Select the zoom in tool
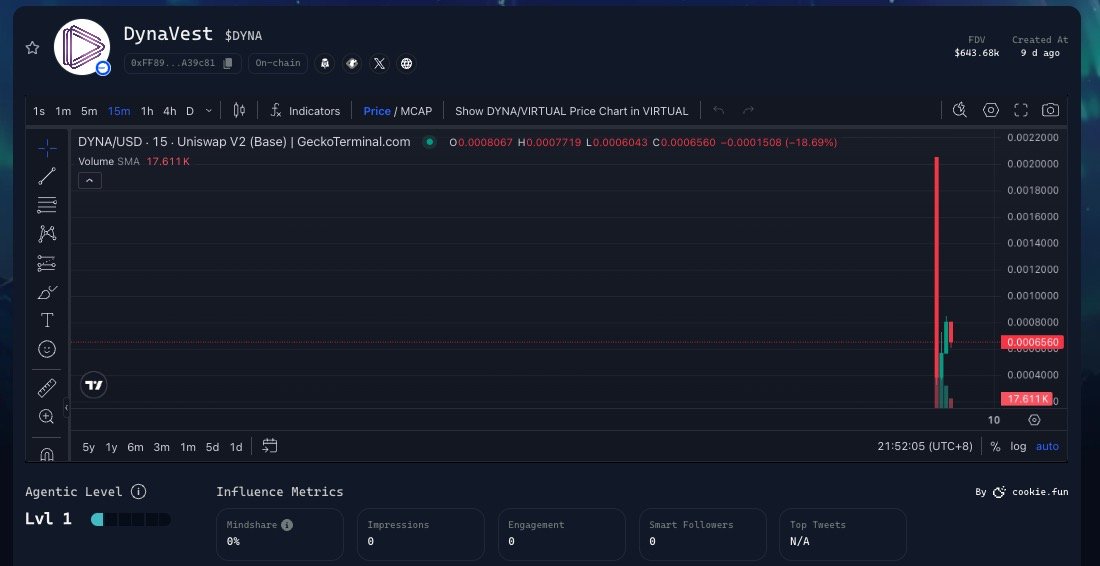This screenshot has height=566, width=1100. coord(47,417)
